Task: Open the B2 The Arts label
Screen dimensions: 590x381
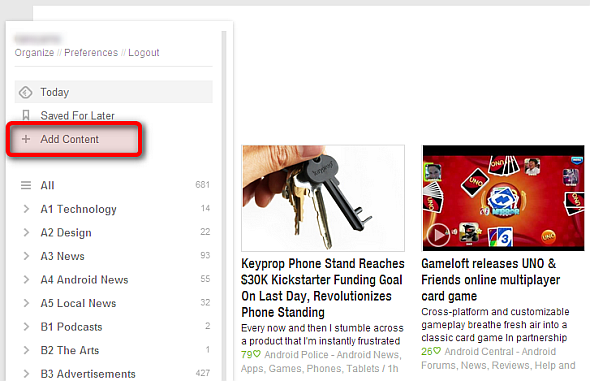Action: (70, 351)
